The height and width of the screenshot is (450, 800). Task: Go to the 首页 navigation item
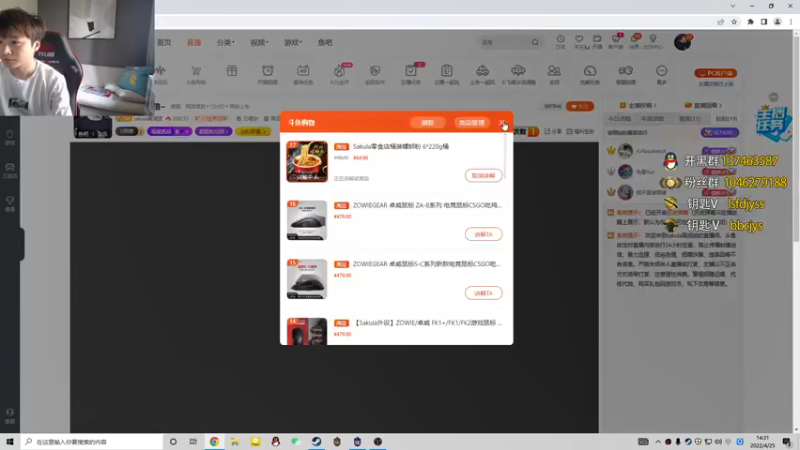[x=164, y=42]
